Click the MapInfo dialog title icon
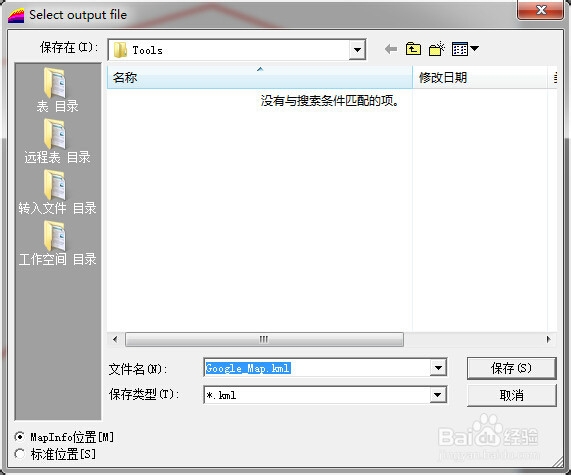This screenshot has width=571, height=475. tap(16, 16)
